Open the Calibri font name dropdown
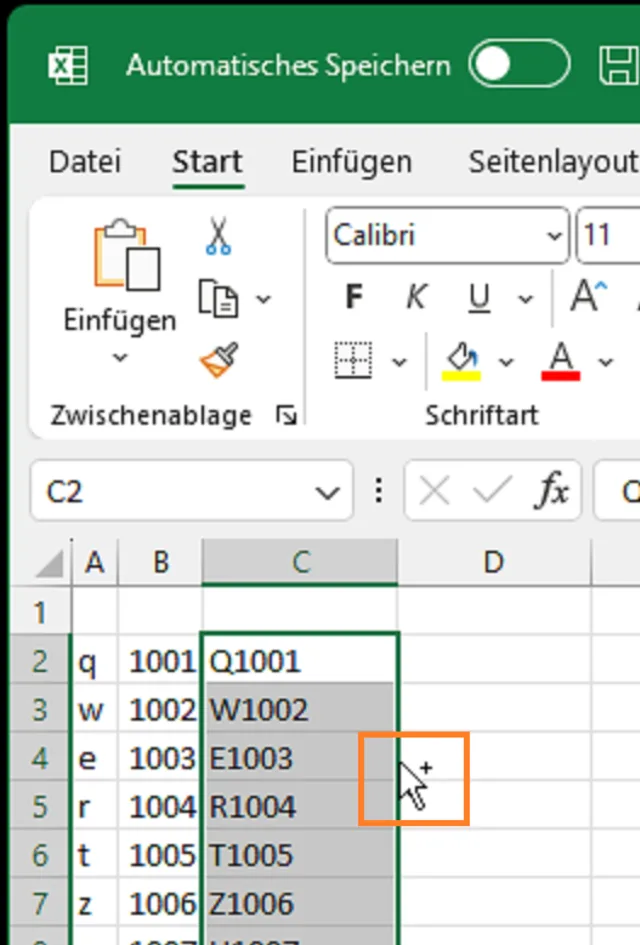 tap(554, 236)
